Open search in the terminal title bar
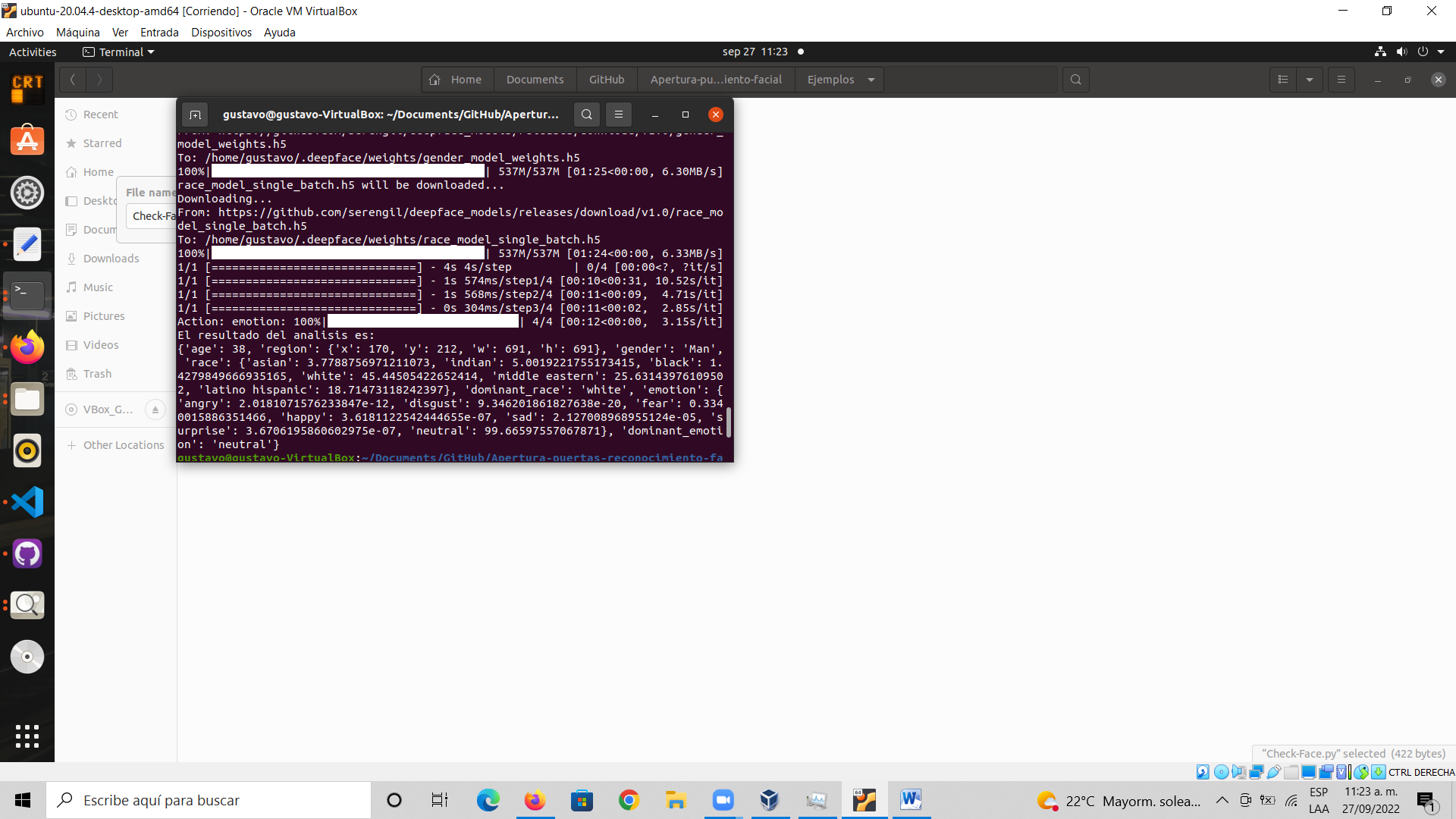Viewport: 1456px width, 819px height. pos(586,114)
